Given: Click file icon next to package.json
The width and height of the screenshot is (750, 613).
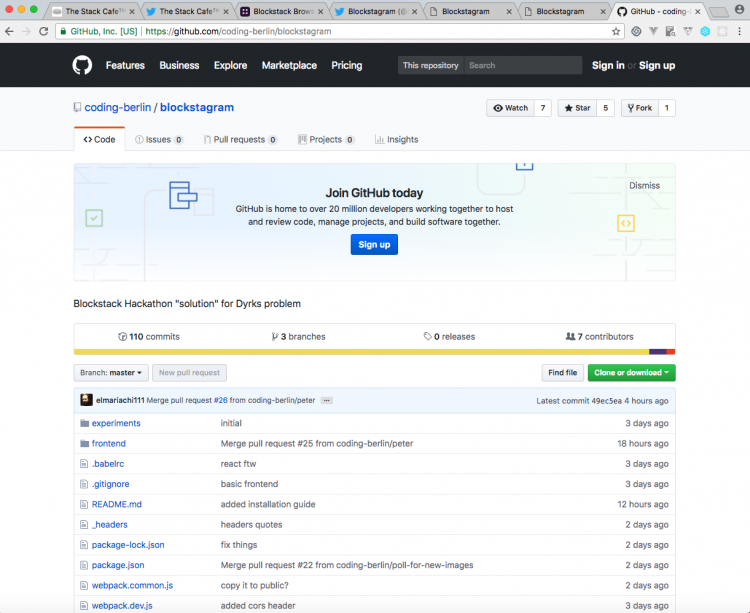Looking at the screenshot, I should tap(84, 565).
